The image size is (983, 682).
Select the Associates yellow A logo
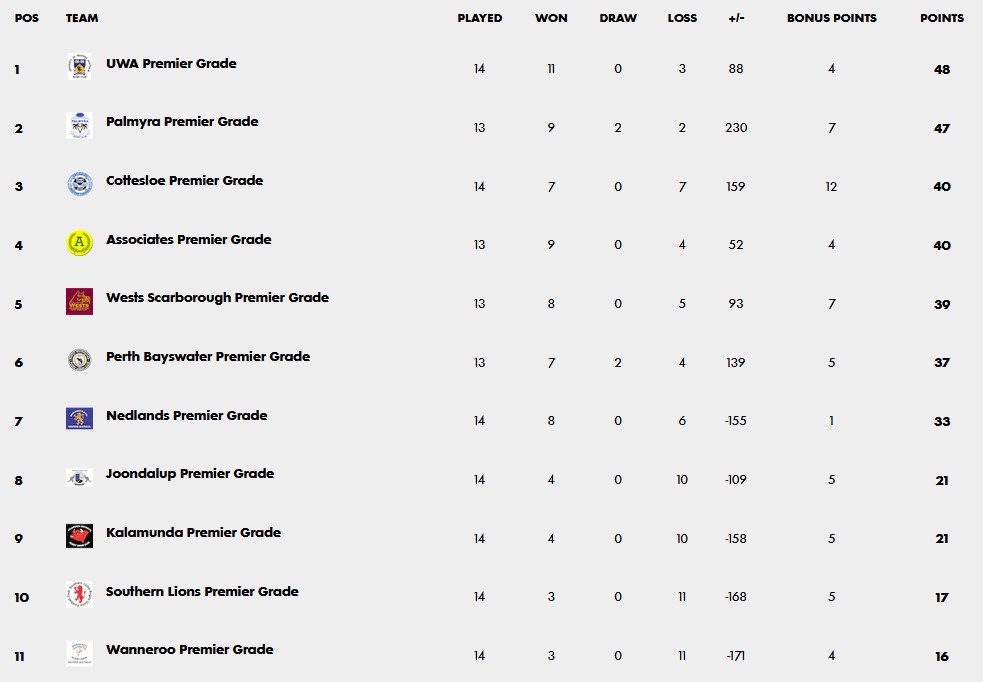pyautogui.click(x=79, y=243)
